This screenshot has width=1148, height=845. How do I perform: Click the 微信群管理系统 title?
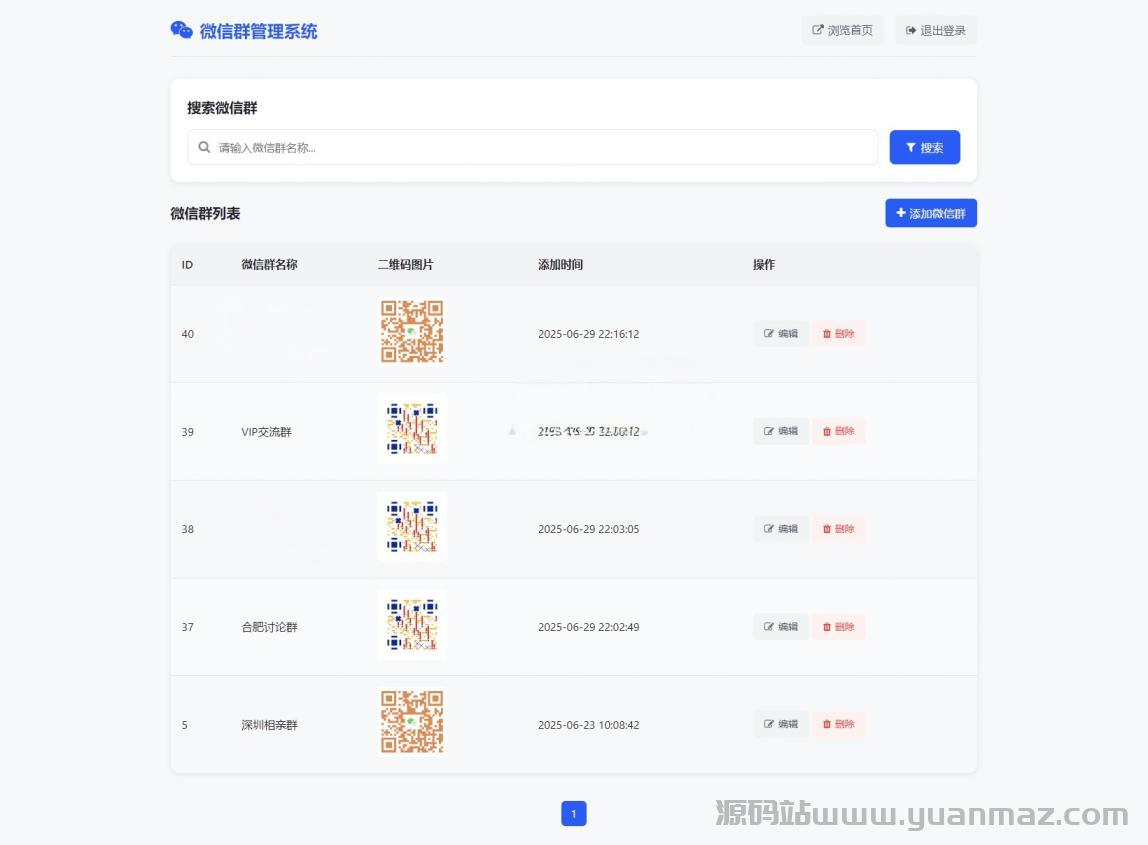(258, 31)
